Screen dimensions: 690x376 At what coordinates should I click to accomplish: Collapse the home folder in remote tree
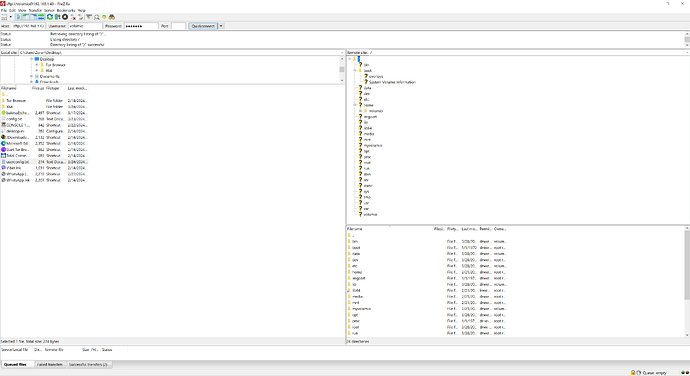coord(355,105)
